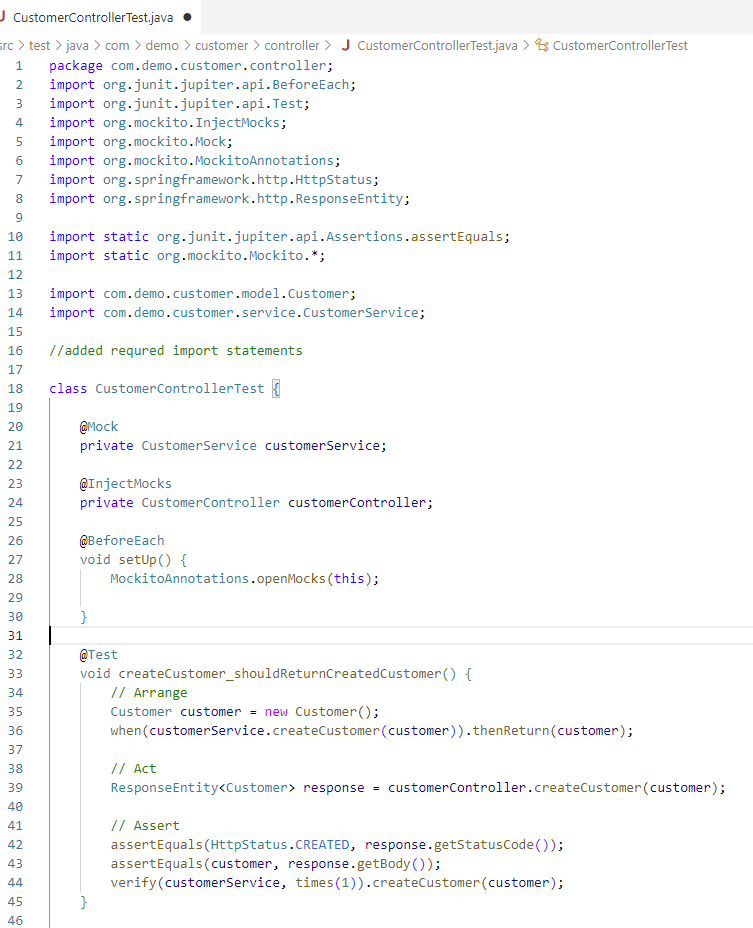Click 'thenReturn' on line 36
This screenshot has height=928, width=753.
click(511, 730)
